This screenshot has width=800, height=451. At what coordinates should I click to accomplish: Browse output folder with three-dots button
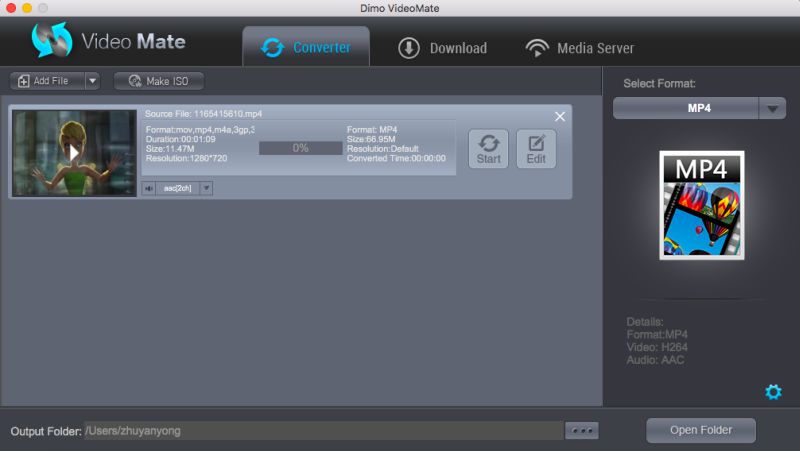[x=582, y=431]
